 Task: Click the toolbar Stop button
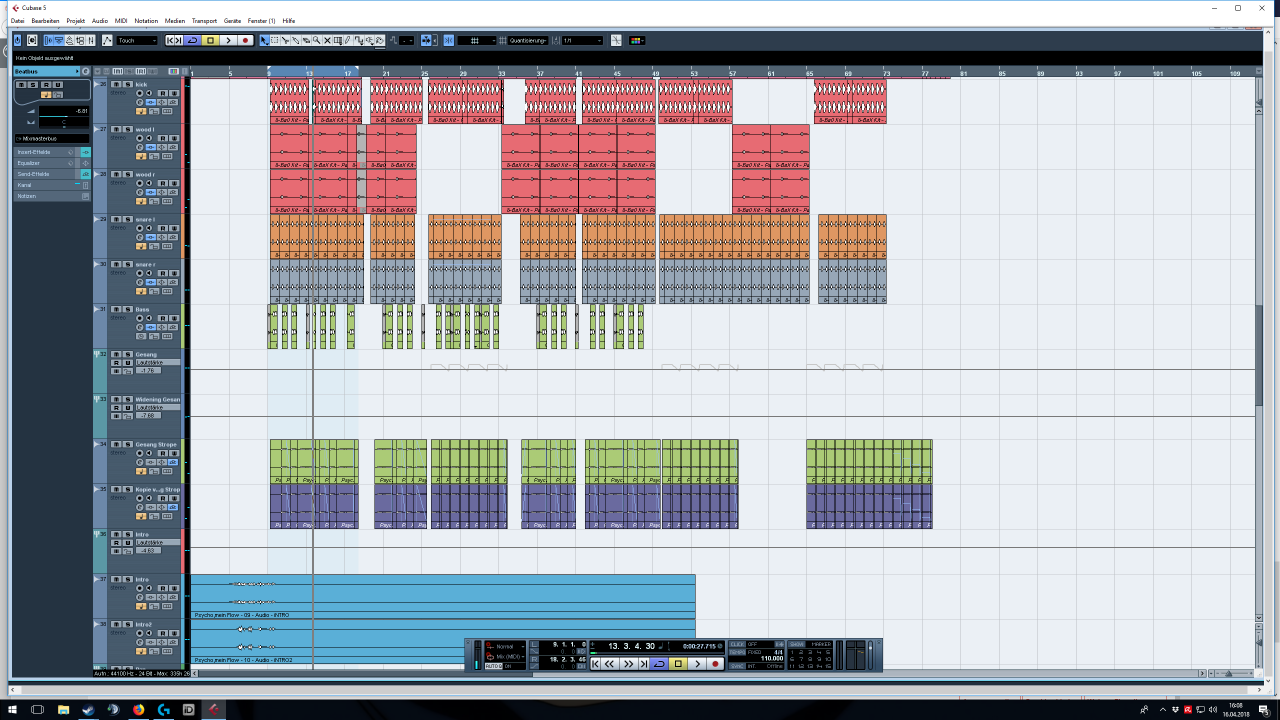pyautogui.click(x=210, y=40)
